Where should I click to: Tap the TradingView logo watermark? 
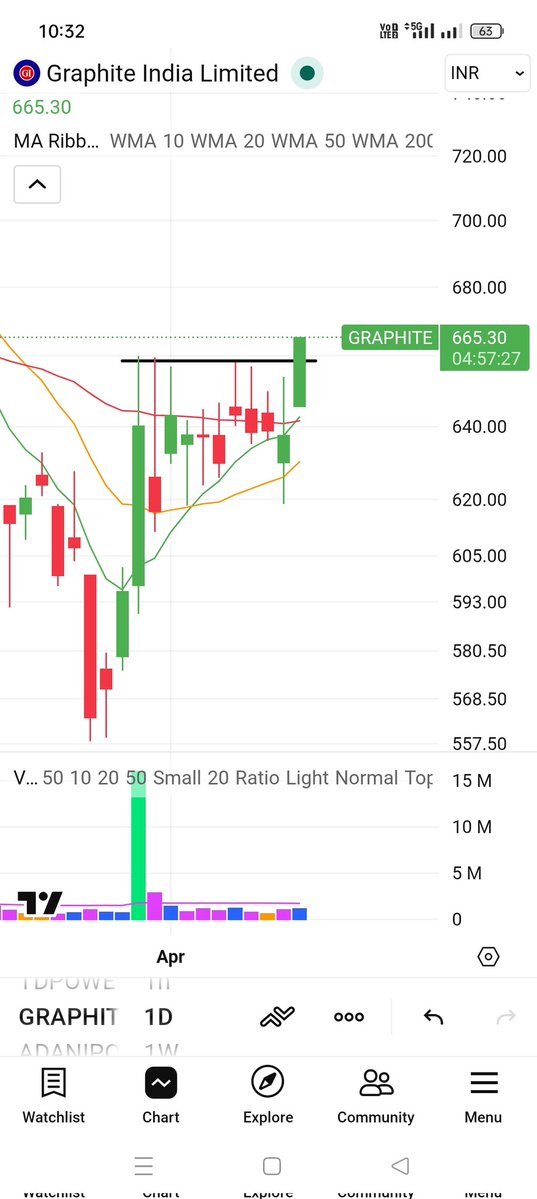39,904
